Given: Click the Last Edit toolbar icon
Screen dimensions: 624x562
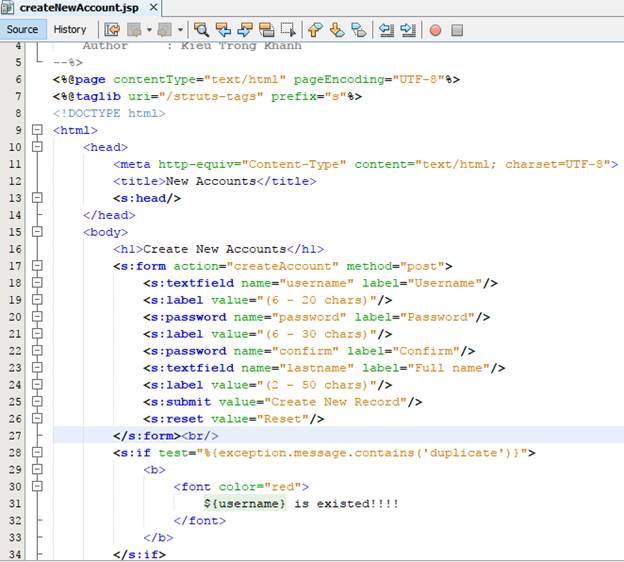Looking at the screenshot, I should point(112,30).
